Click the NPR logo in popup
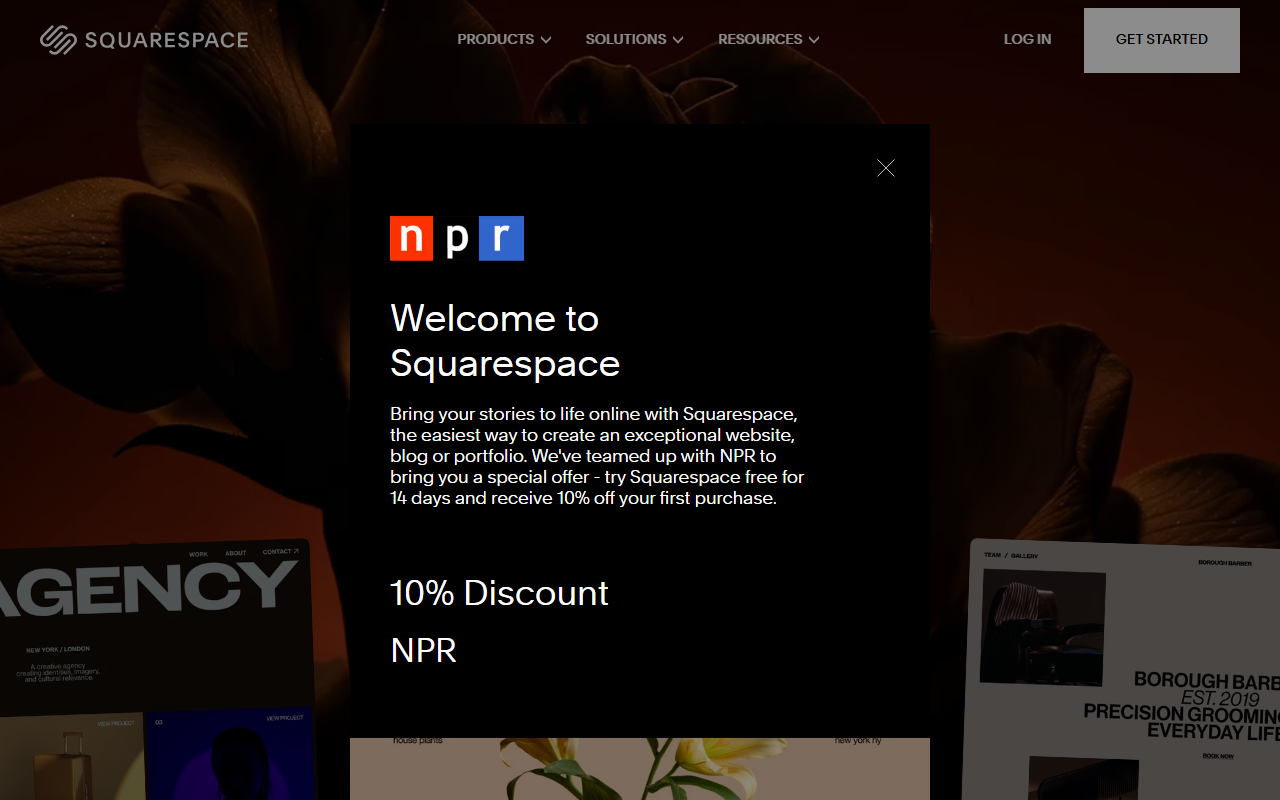The height and width of the screenshot is (800, 1280). [457, 238]
